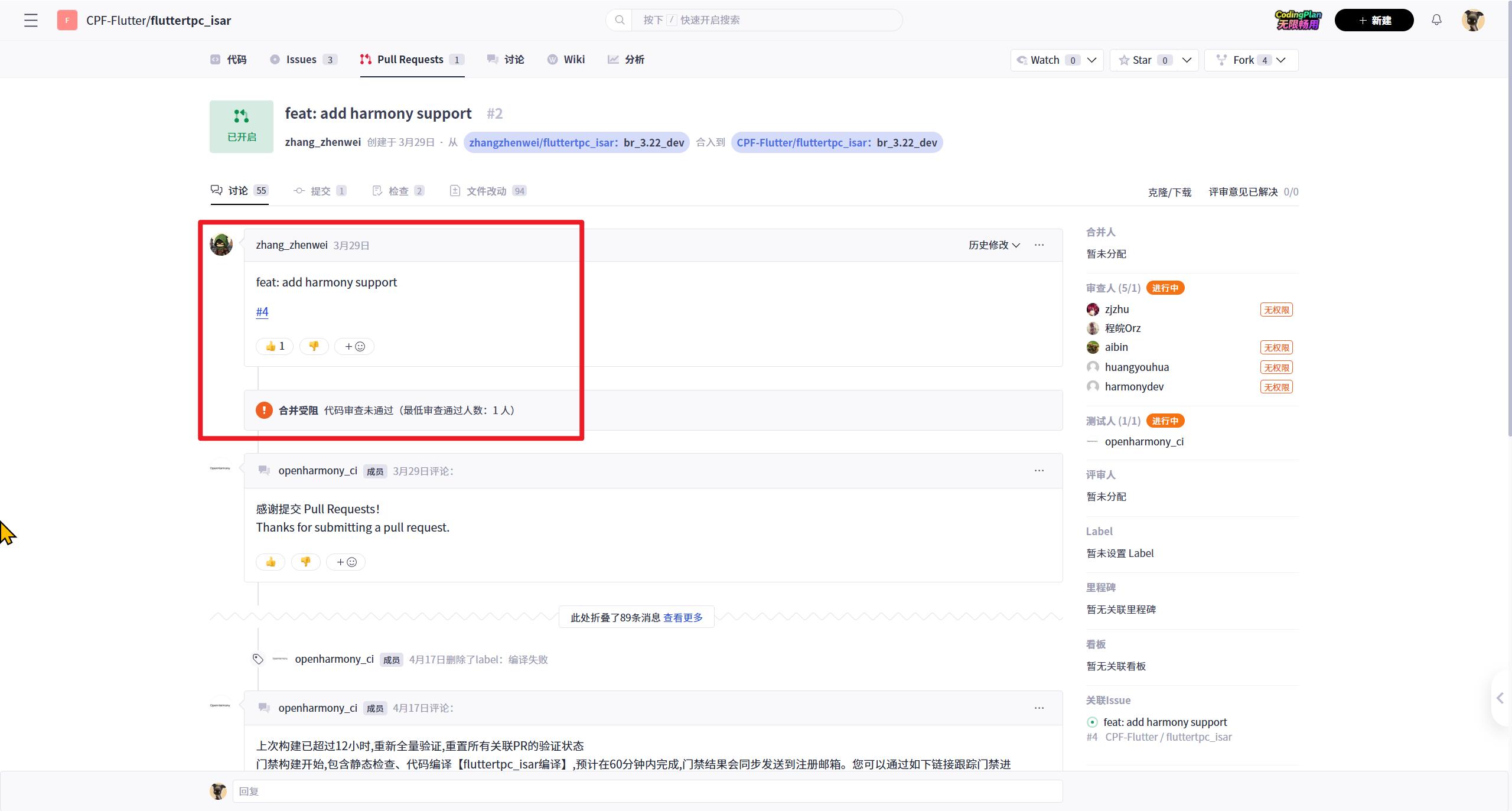Image resolution: width=1512 pixels, height=811 pixels.
Task: Fork the fluttertpc_isar repository
Action: [1234, 60]
